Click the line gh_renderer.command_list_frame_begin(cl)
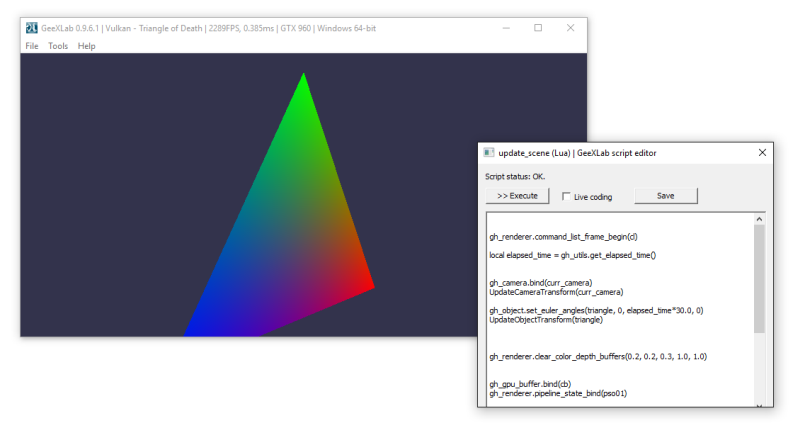Screen dimensions: 800x428 click(563, 237)
